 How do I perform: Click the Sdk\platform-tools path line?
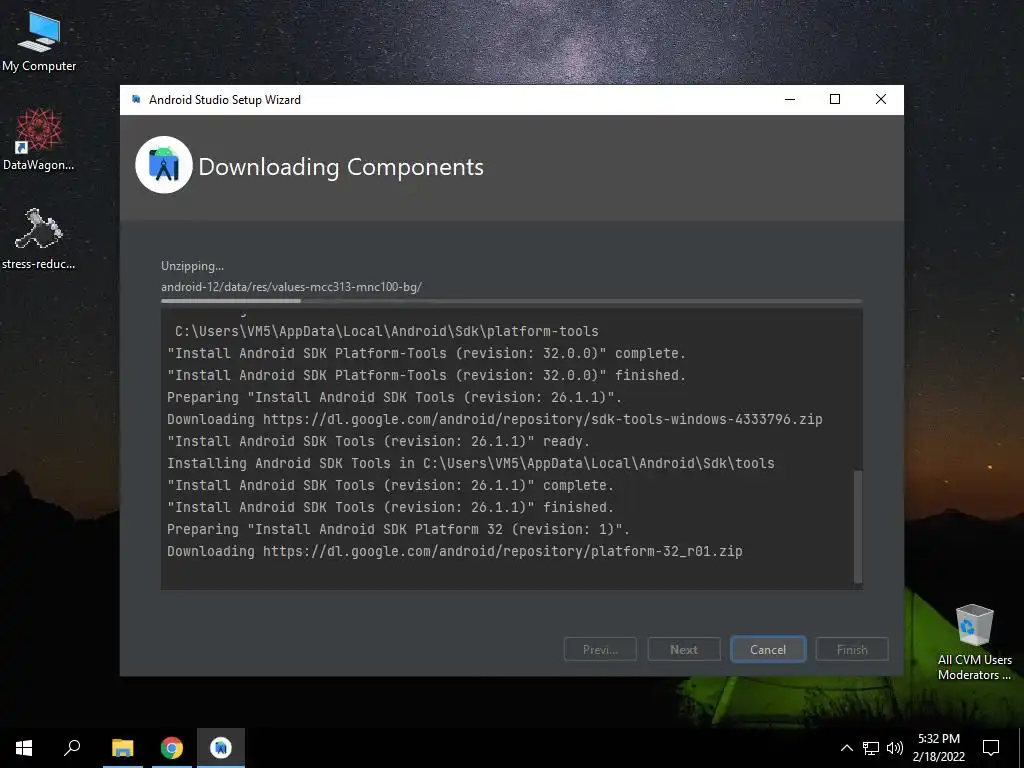coord(387,331)
